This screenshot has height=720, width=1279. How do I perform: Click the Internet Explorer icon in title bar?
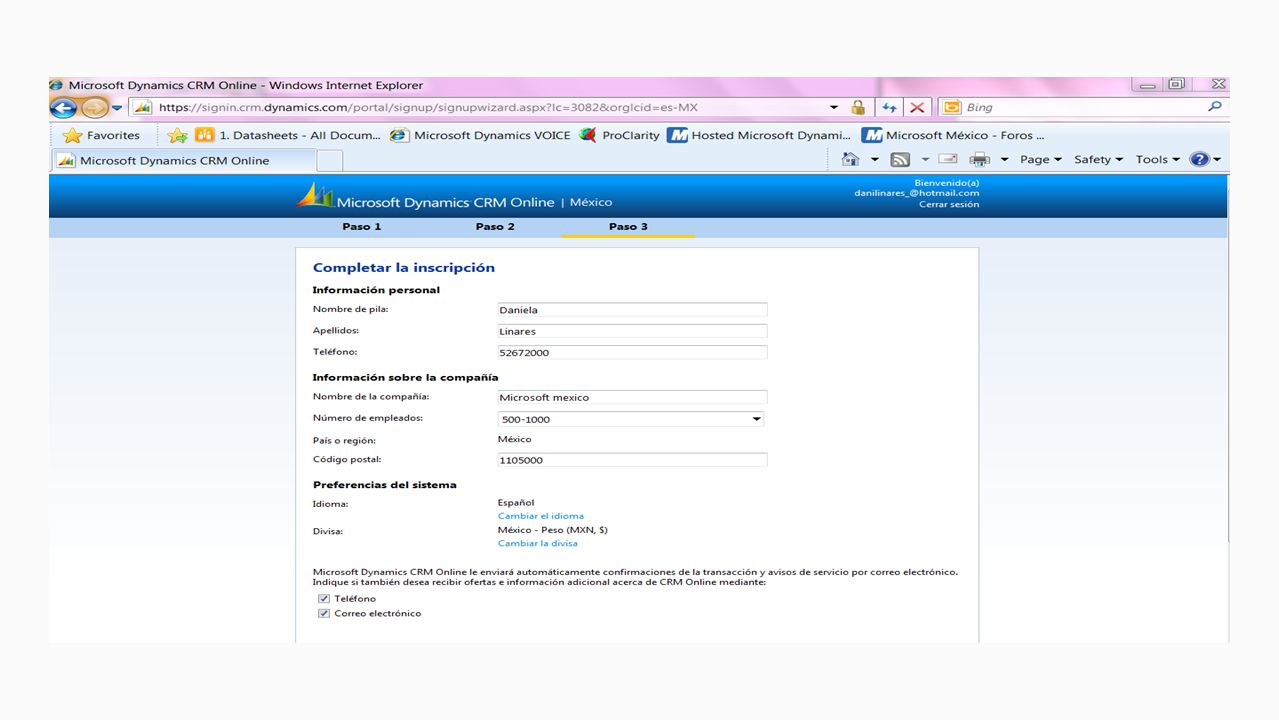57,85
